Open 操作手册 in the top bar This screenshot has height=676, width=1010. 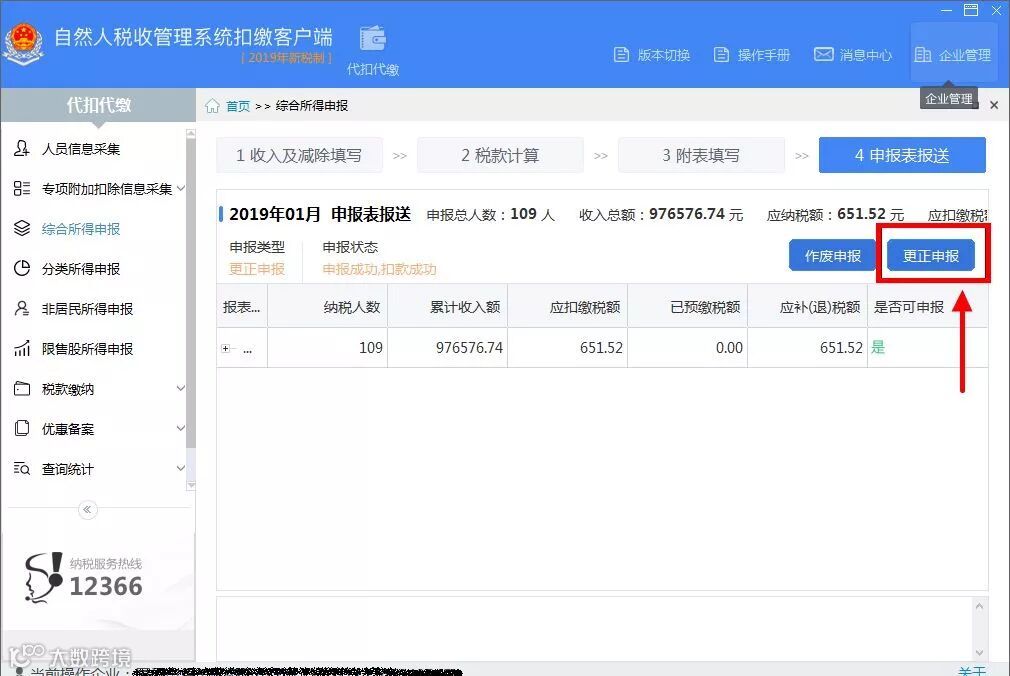point(752,55)
